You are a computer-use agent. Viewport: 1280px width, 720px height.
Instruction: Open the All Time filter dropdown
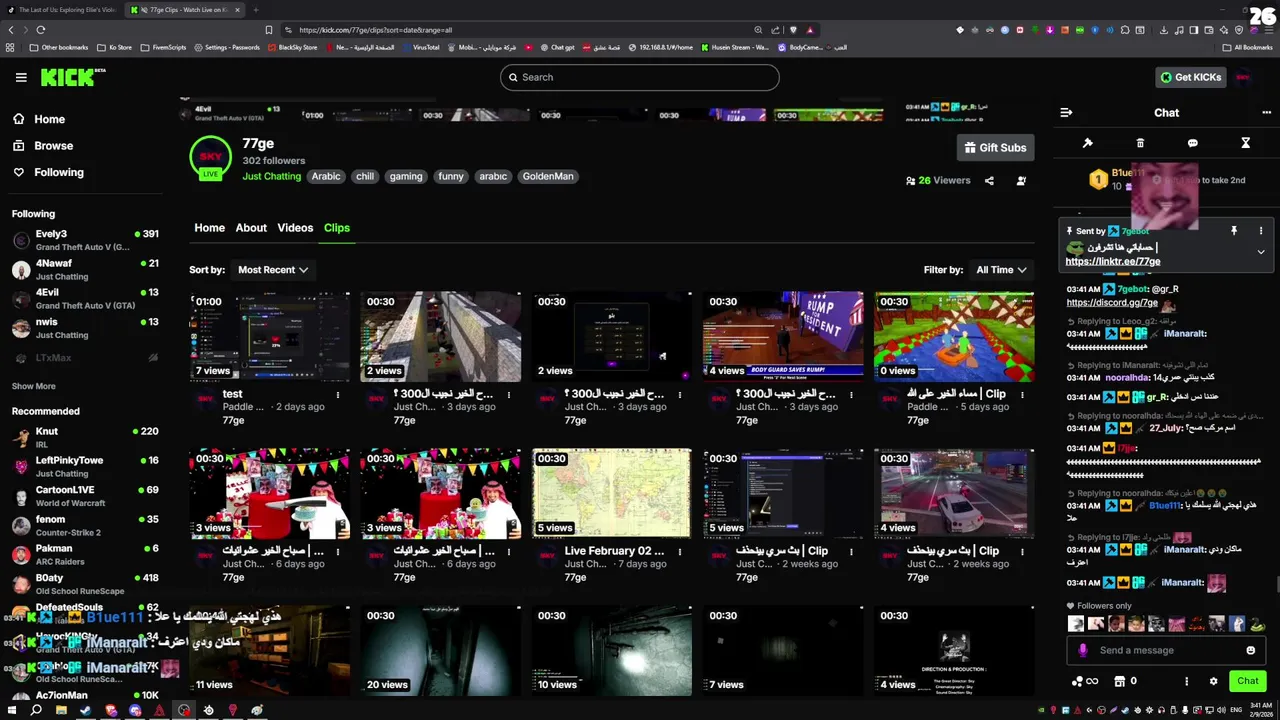[1001, 270]
